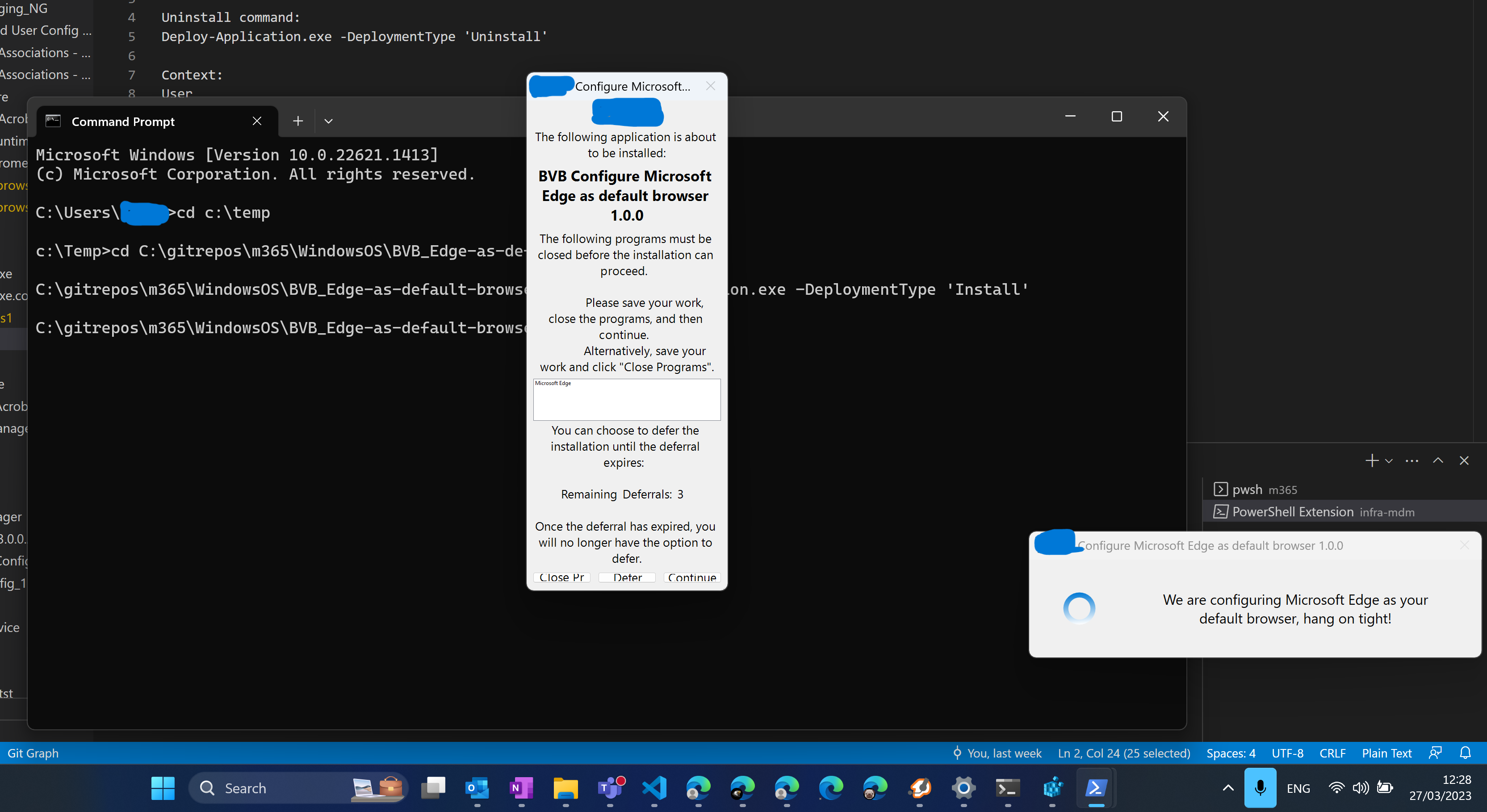Viewport: 1487px width, 812px height.
Task: Maximize terminal panel with up chevron
Action: pos(1438,460)
